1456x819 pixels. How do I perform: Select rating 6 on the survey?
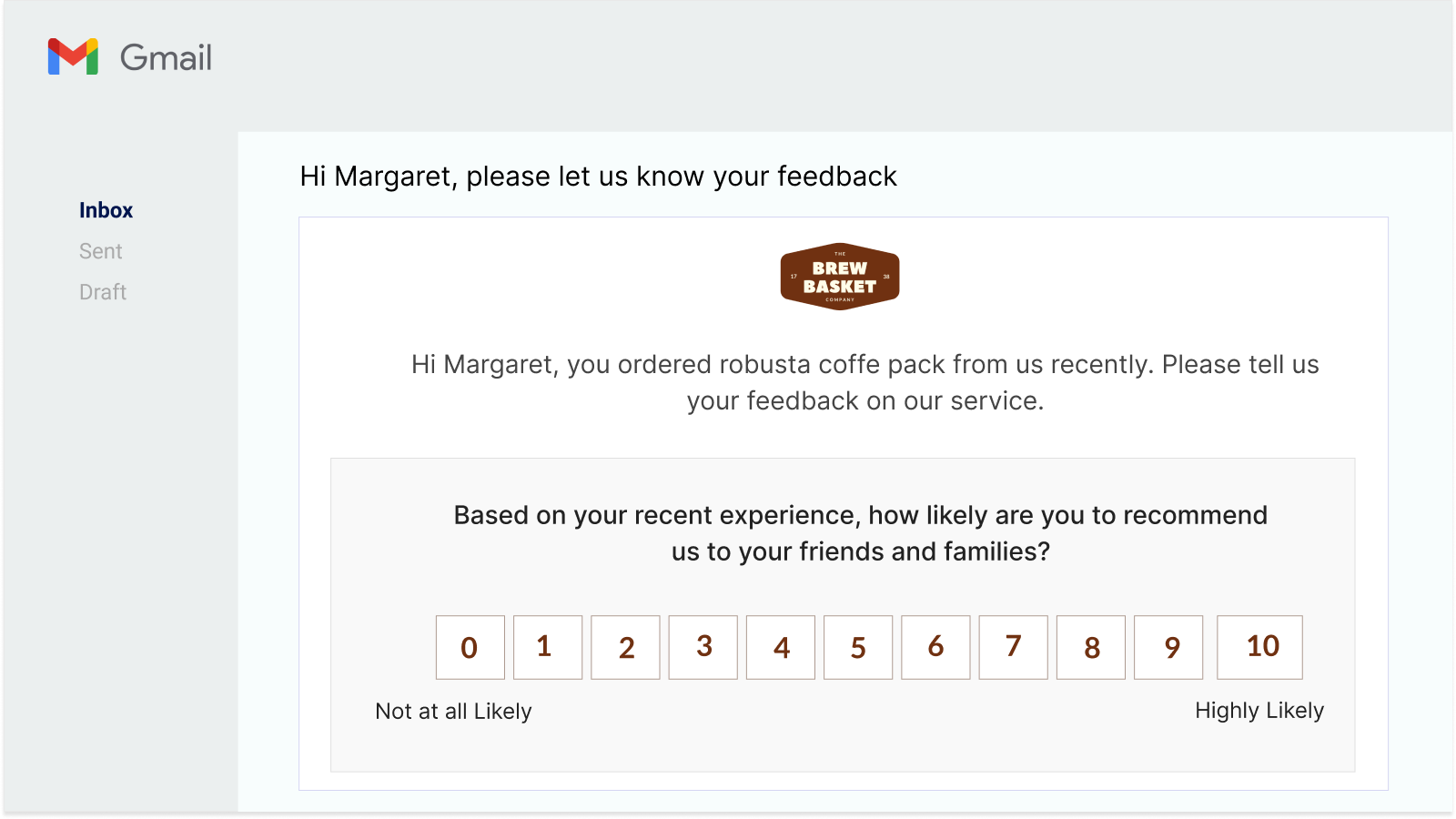(935, 647)
